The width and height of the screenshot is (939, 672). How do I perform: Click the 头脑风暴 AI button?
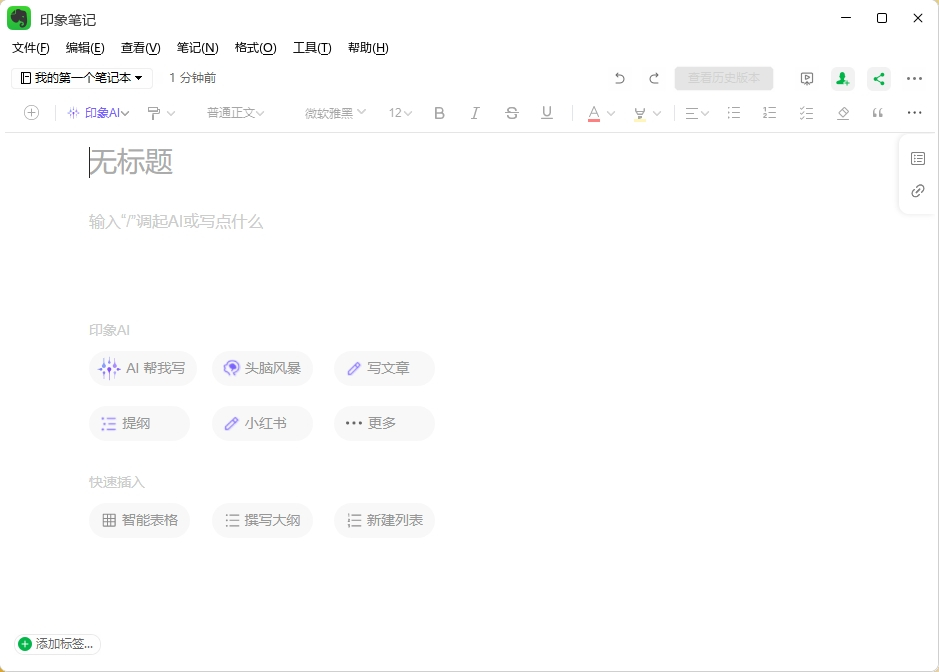coord(261,368)
